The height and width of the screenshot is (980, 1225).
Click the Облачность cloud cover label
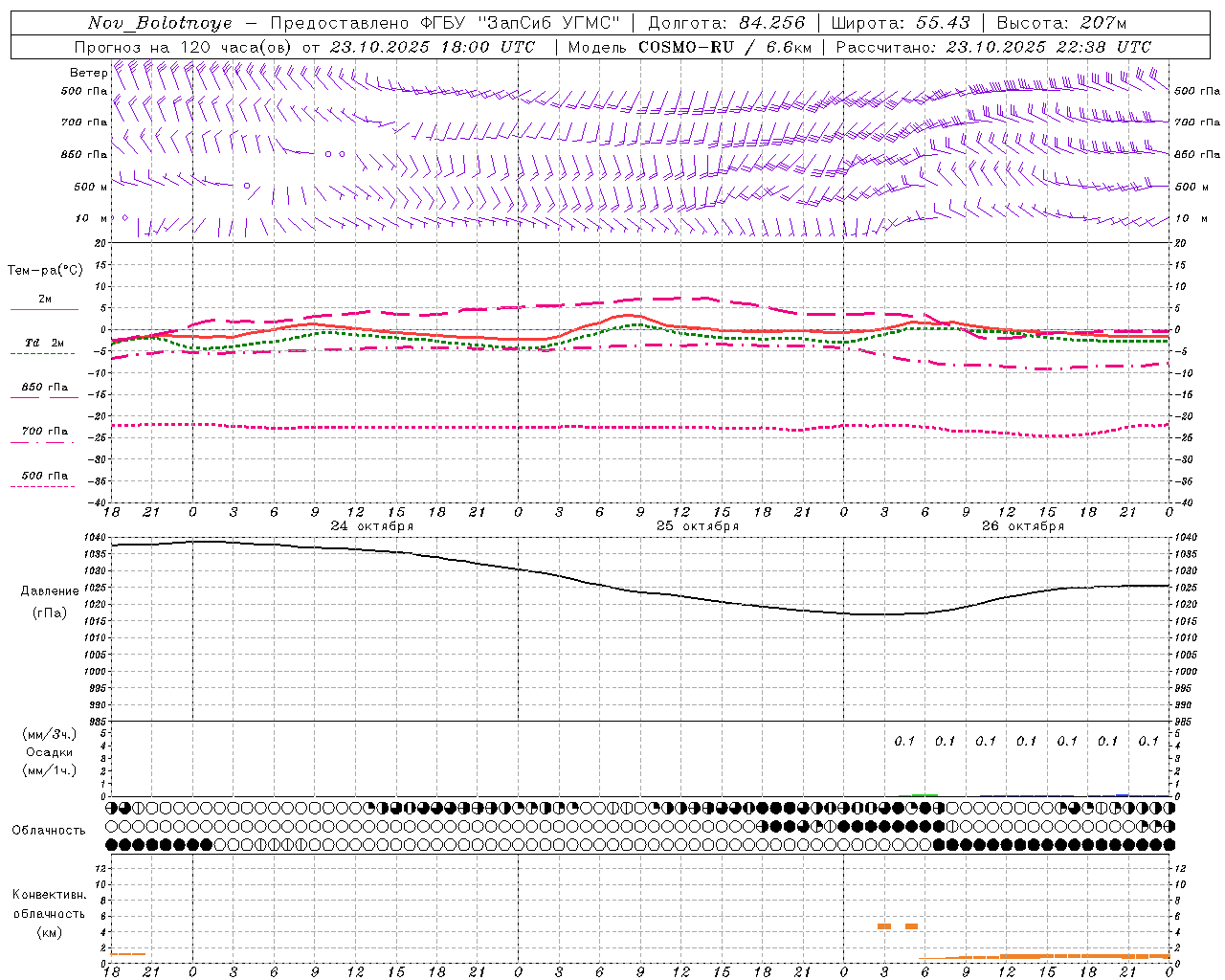coord(49,831)
